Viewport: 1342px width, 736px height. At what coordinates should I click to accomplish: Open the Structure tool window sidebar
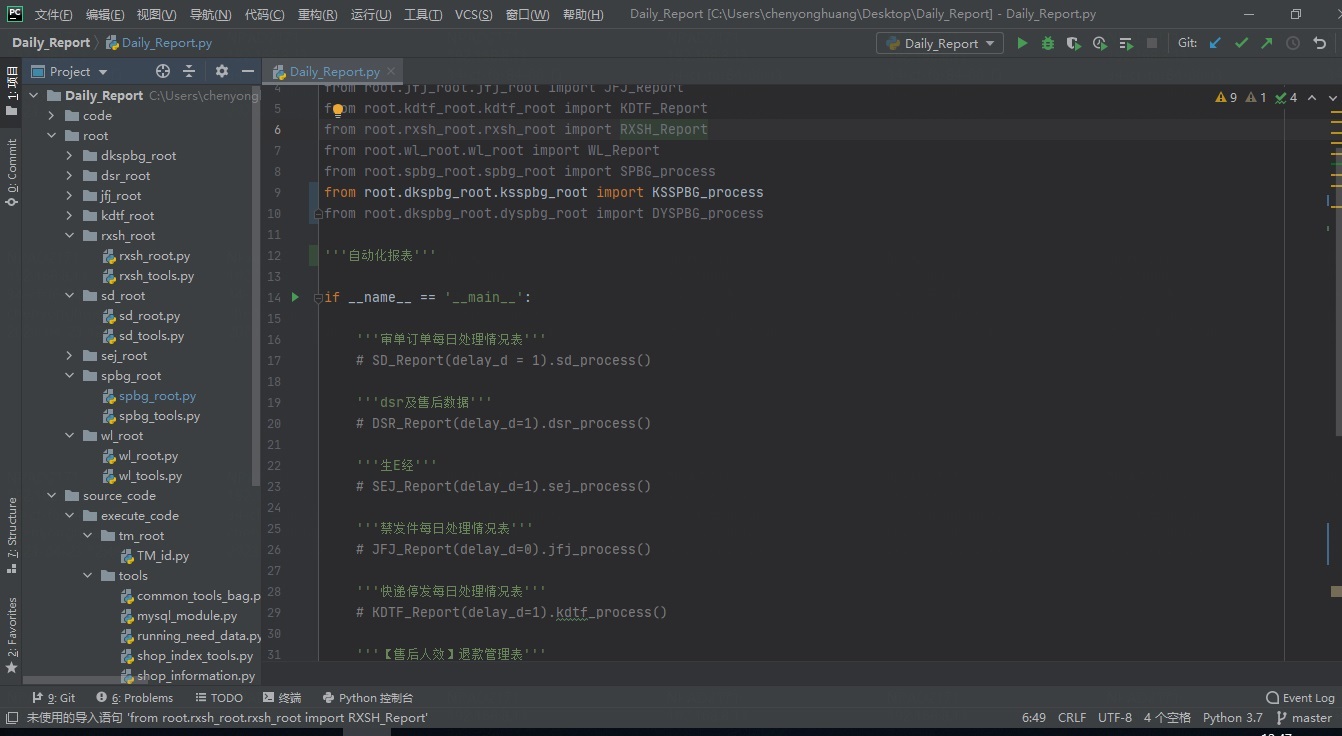[12, 534]
